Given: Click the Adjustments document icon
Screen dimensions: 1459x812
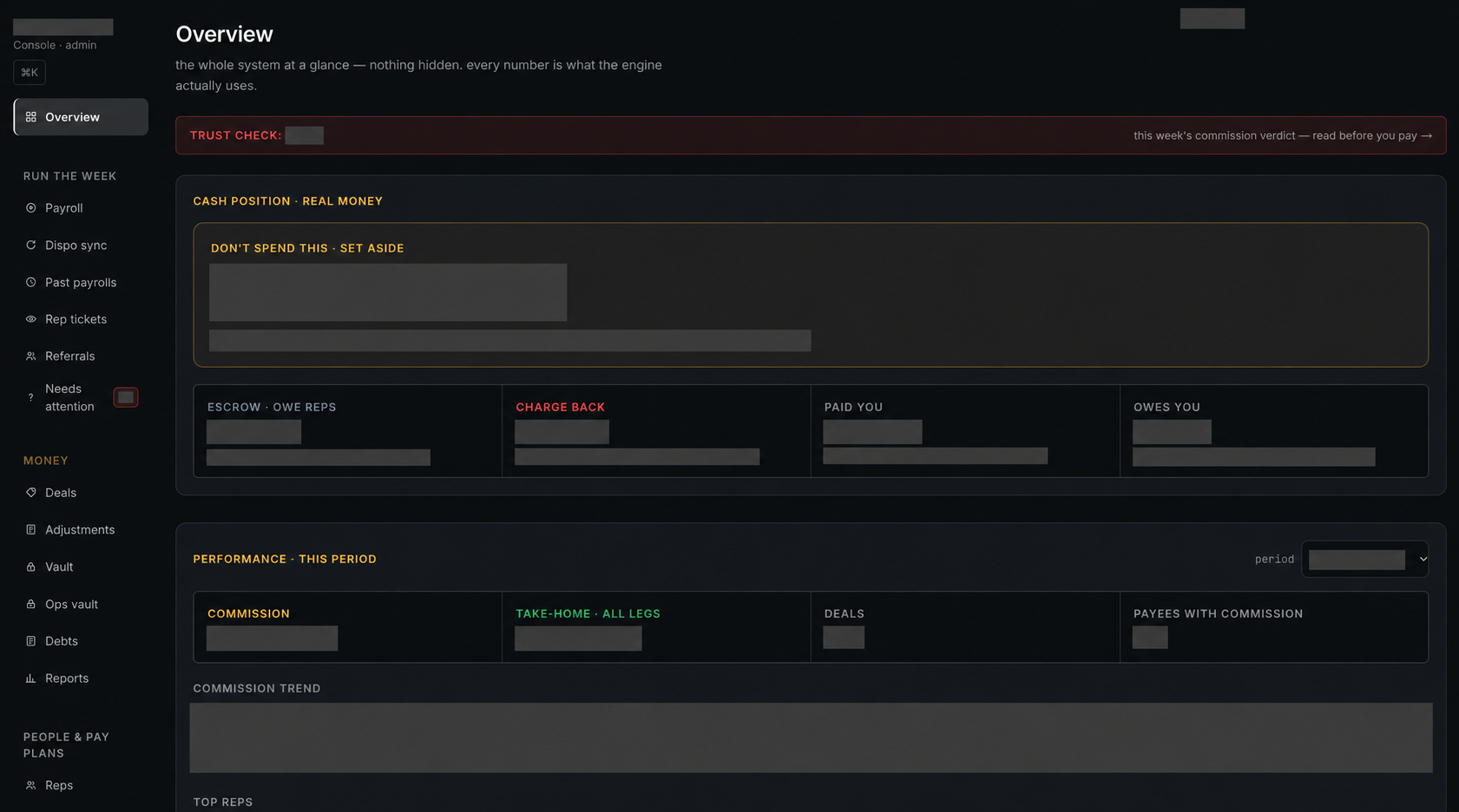Looking at the screenshot, I should (x=31, y=530).
